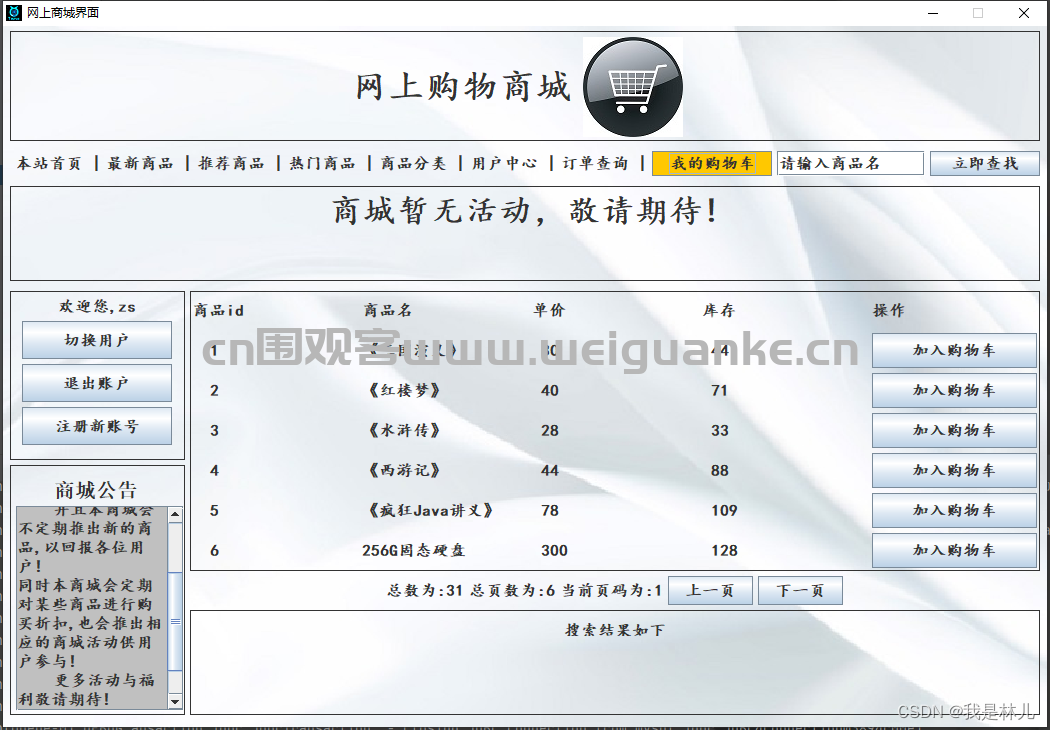Screen dimensions: 1050x730
Task: Click the 商品id column header
Action: tap(219, 311)
